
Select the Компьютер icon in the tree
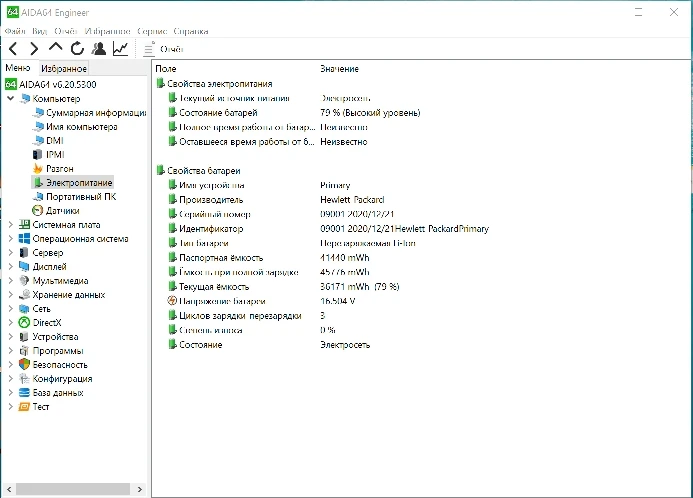tap(25, 99)
